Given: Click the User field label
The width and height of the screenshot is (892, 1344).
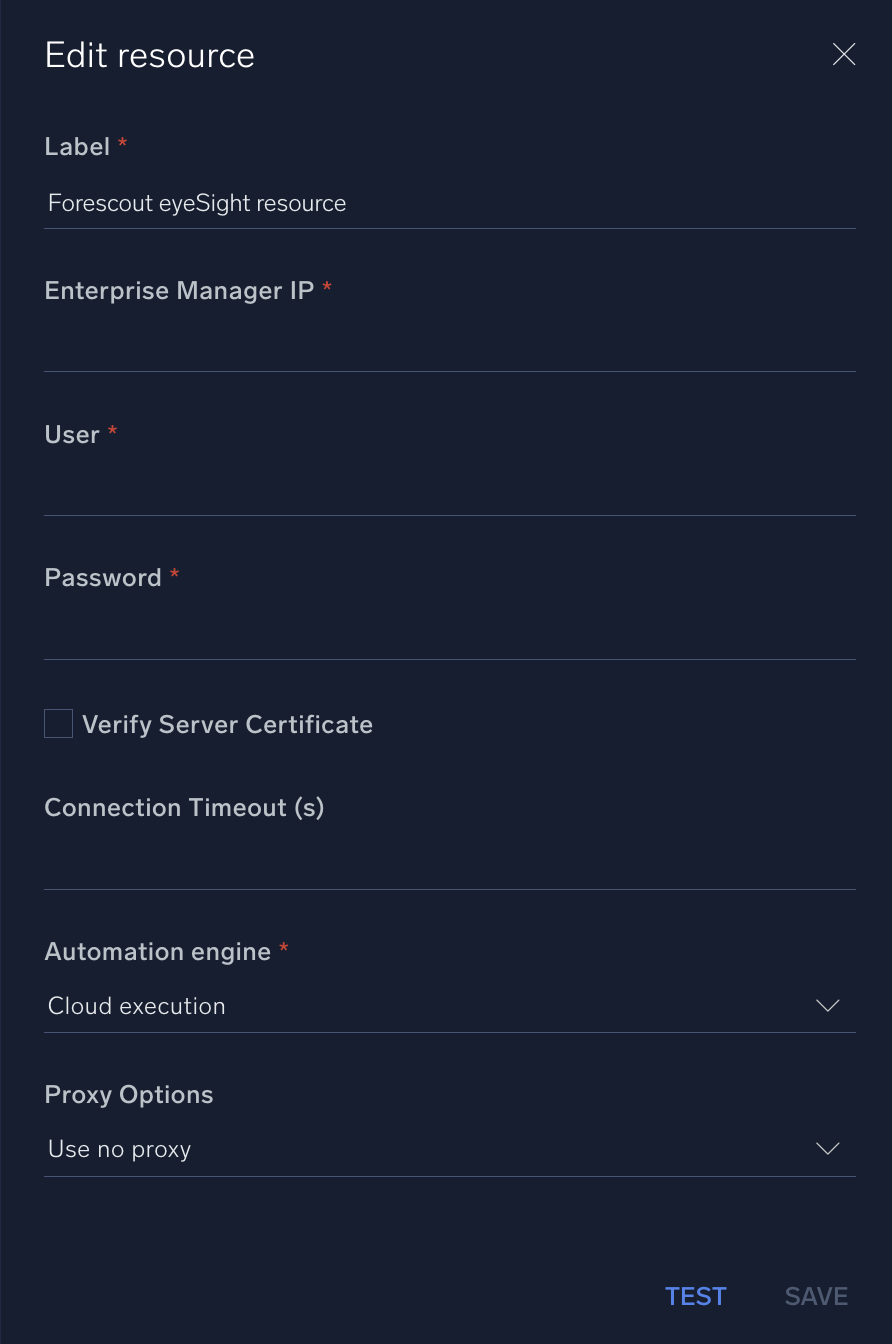Looking at the screenshot, I should 72,435.
